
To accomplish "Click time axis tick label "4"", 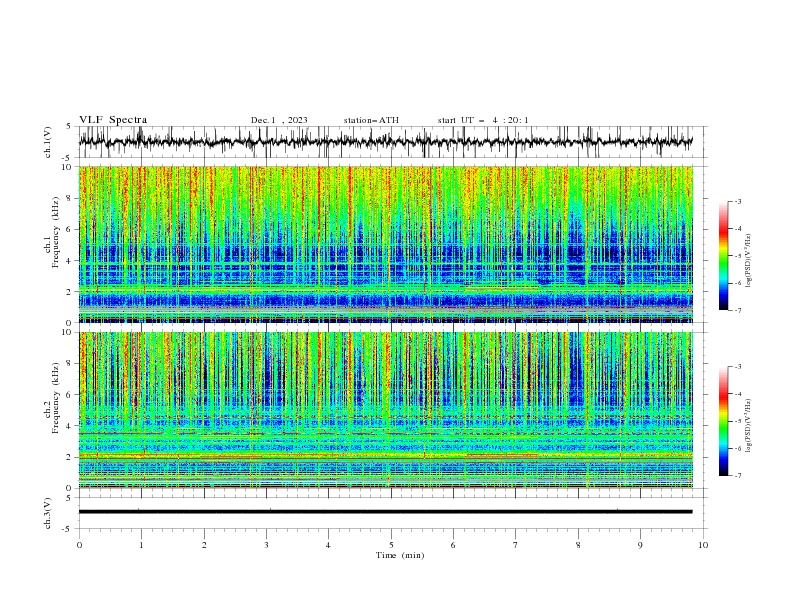I will tap(329, 545).
